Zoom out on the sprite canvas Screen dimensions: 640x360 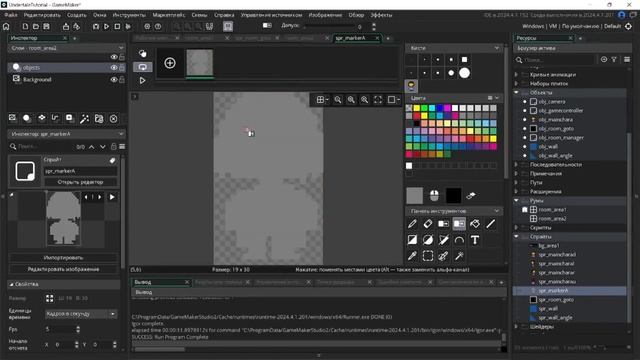[338, 100]
